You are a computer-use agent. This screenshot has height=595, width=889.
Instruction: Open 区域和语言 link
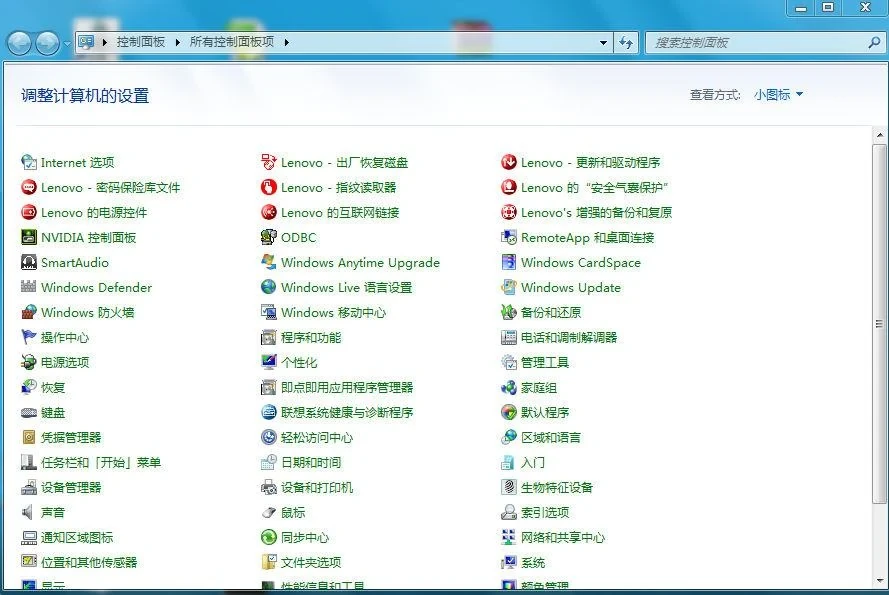pos(551,437)
